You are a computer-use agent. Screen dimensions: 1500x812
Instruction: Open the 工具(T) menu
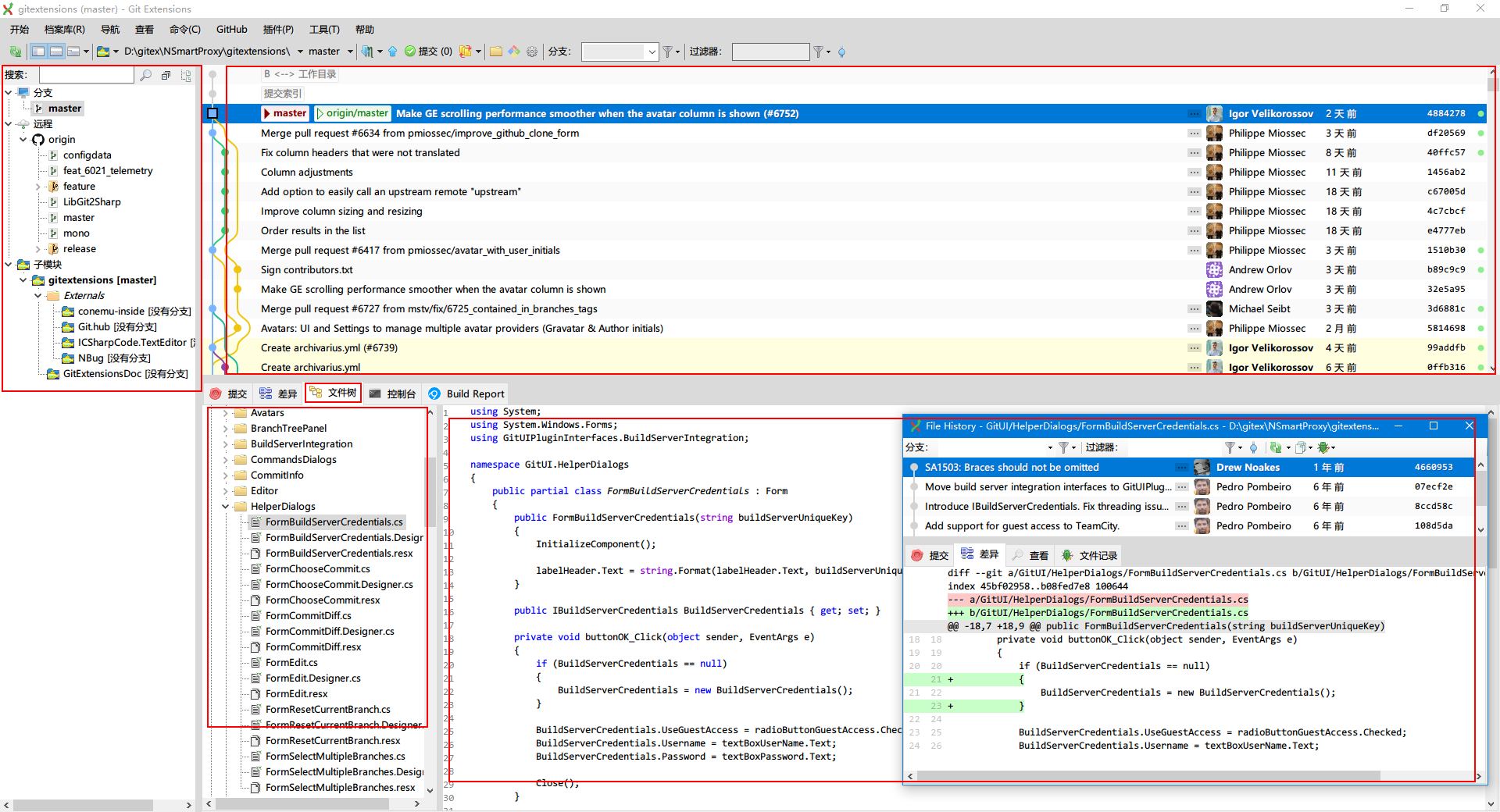[324, 29]
